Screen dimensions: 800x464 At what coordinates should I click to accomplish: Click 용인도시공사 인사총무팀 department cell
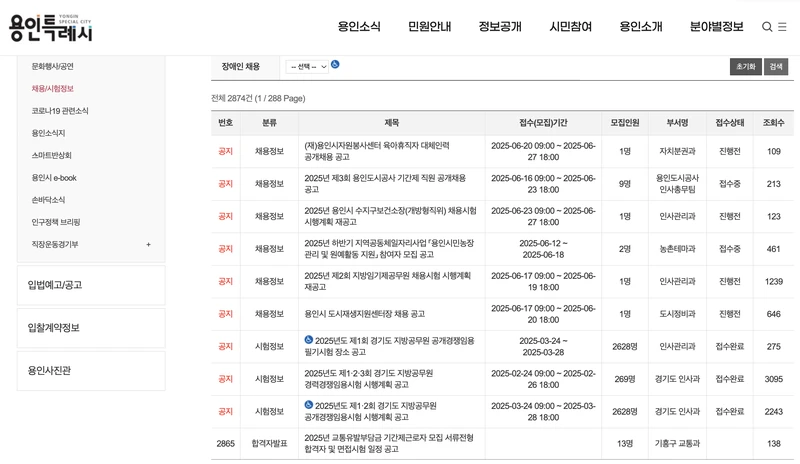click(x=678, y=184)
